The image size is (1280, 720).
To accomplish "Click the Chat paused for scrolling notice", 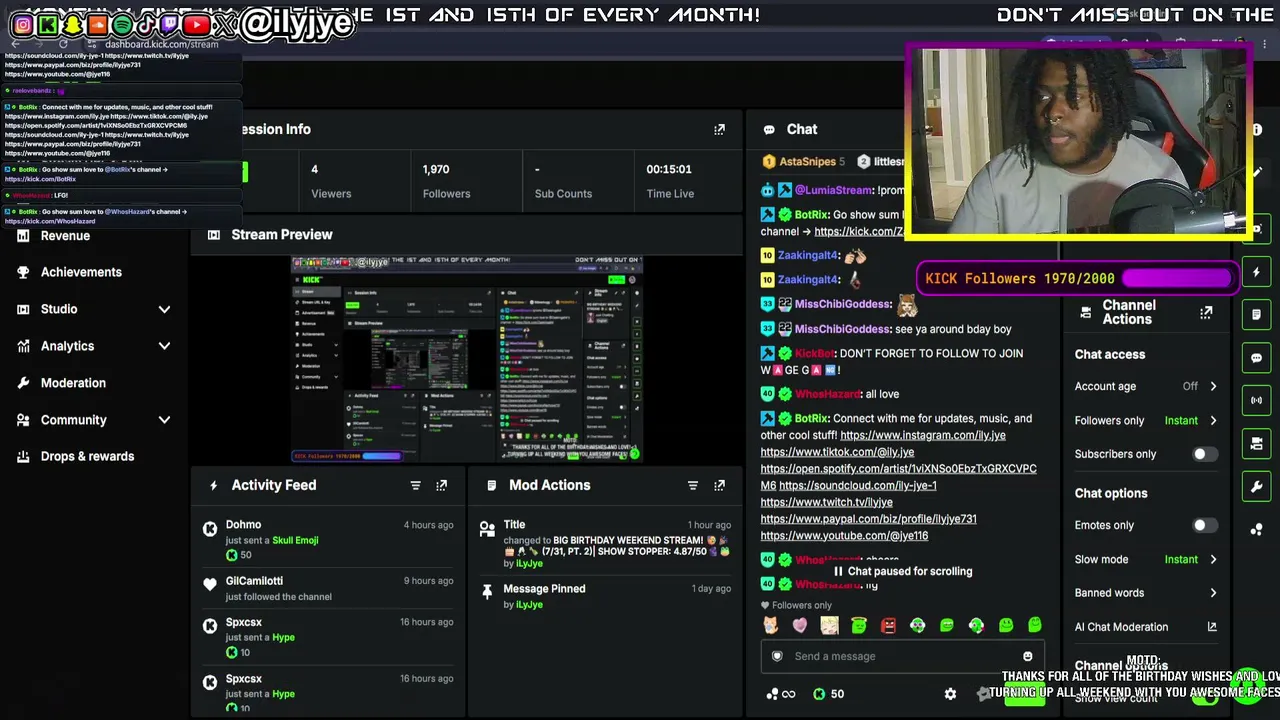I will tap(902, 572).
